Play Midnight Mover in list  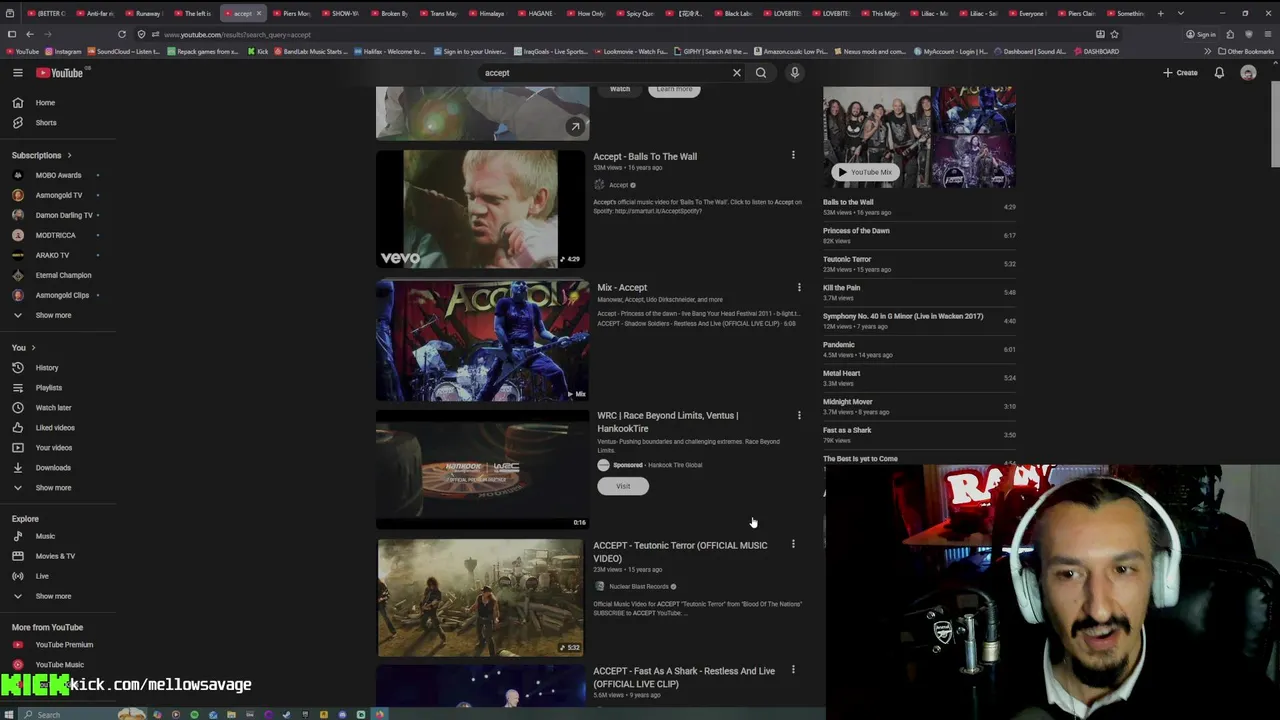click(x=919, y=406)
